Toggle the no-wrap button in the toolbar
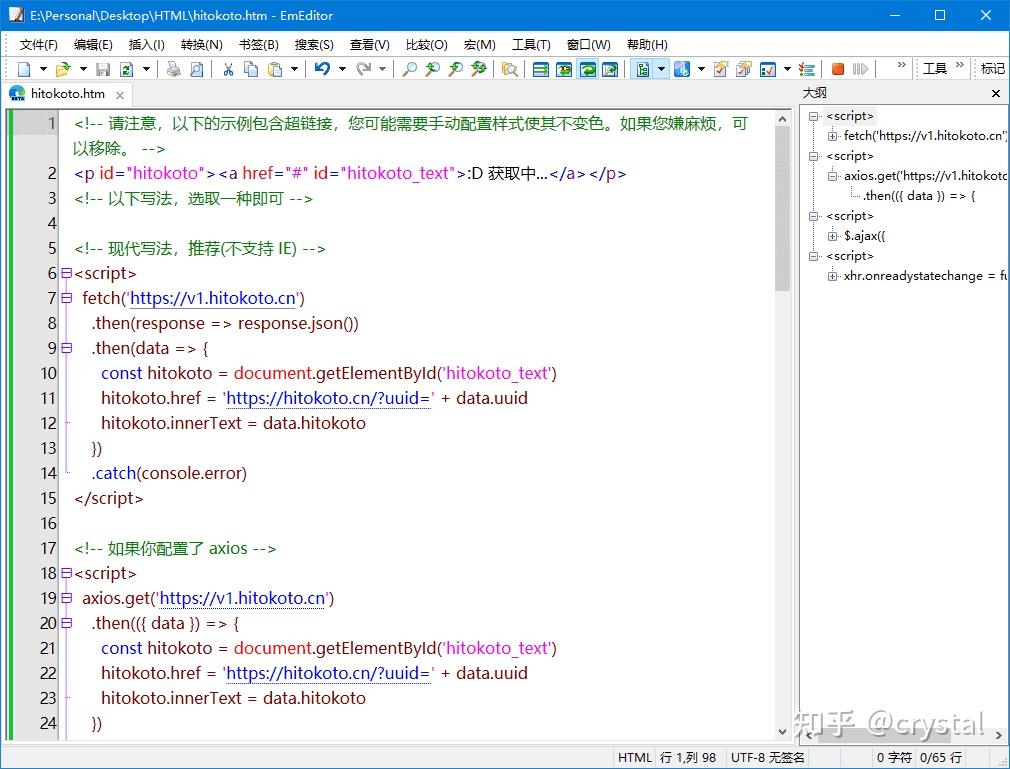 tap(541, 69)
